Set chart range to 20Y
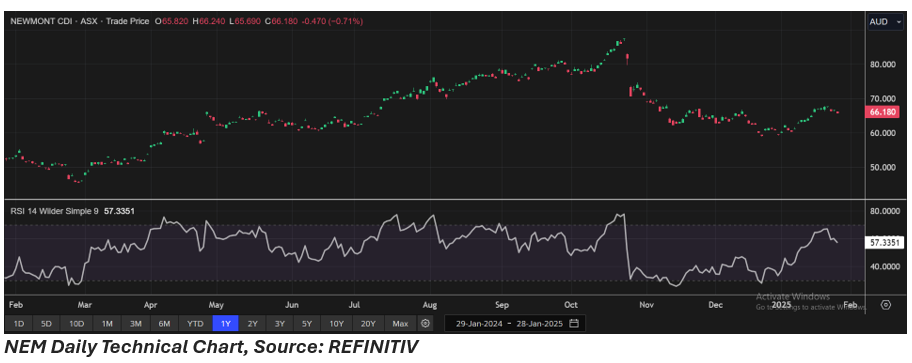The width and height of the screenshot is (912, 363). (x=368, y=323)
